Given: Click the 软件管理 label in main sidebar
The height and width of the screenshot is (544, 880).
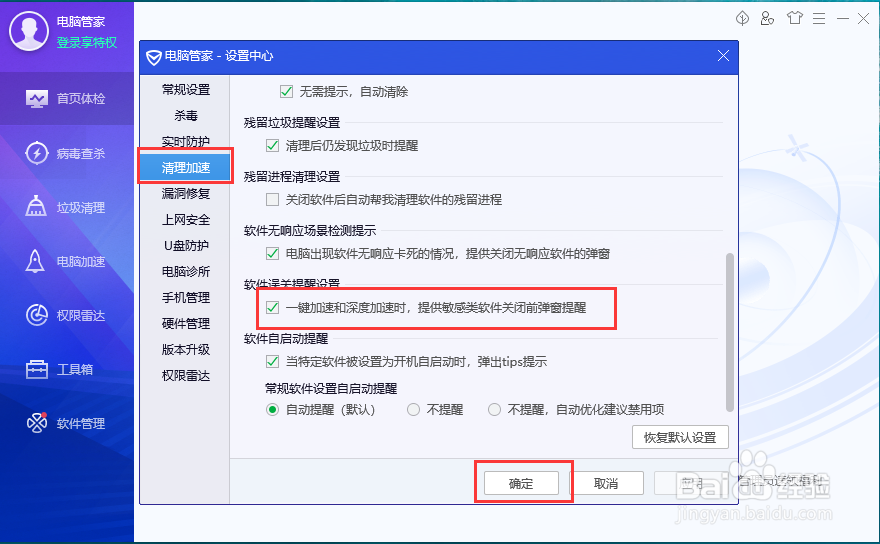Looking at the screenshot, I should 81,423.
